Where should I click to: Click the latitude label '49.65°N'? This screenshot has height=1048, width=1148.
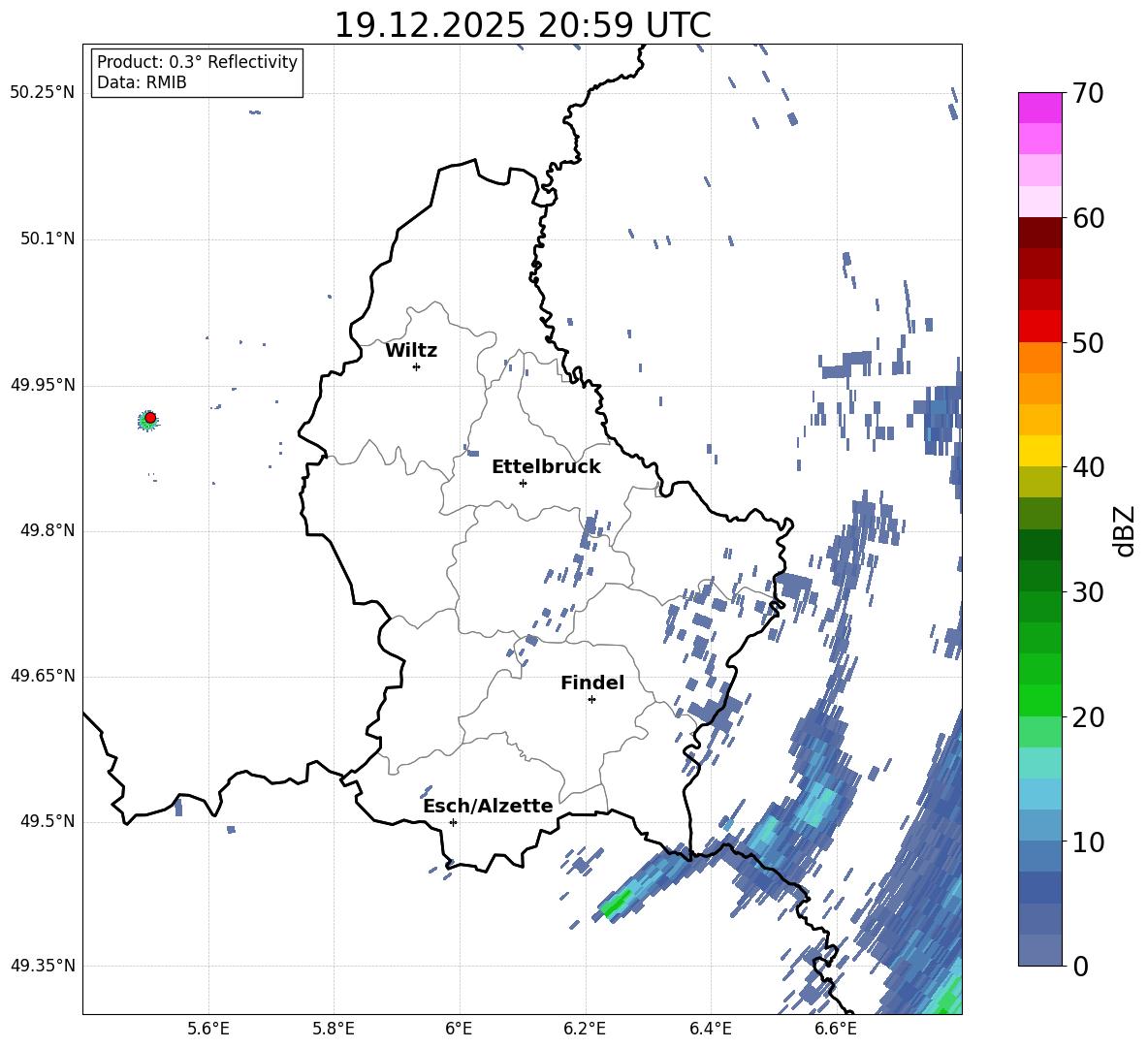pyautogui.click(x=43, y=676)
